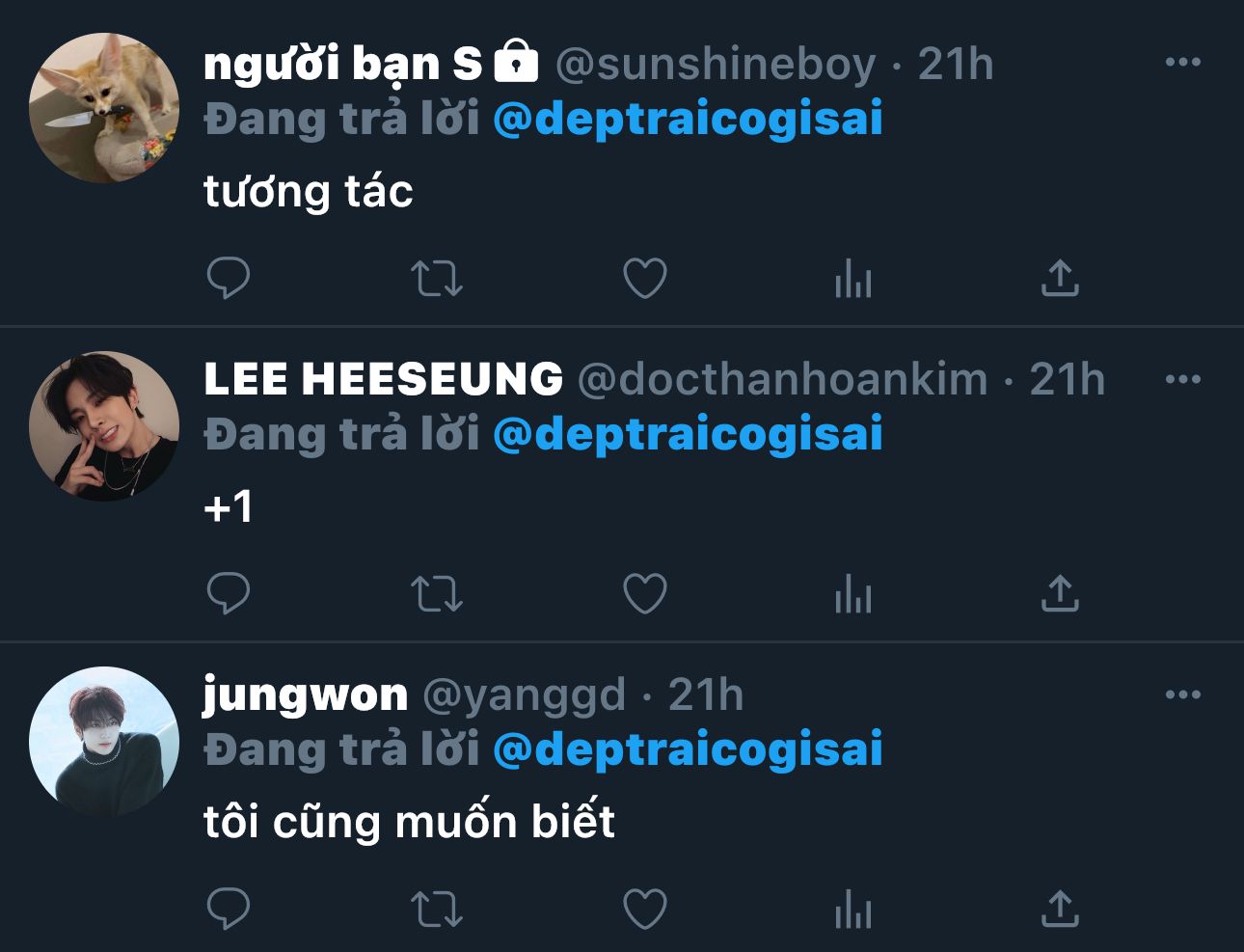Like LEE HEESEUNG's "+1" tweet
This screenshot has height=952, width=1244.
click(x=645, y=593)
